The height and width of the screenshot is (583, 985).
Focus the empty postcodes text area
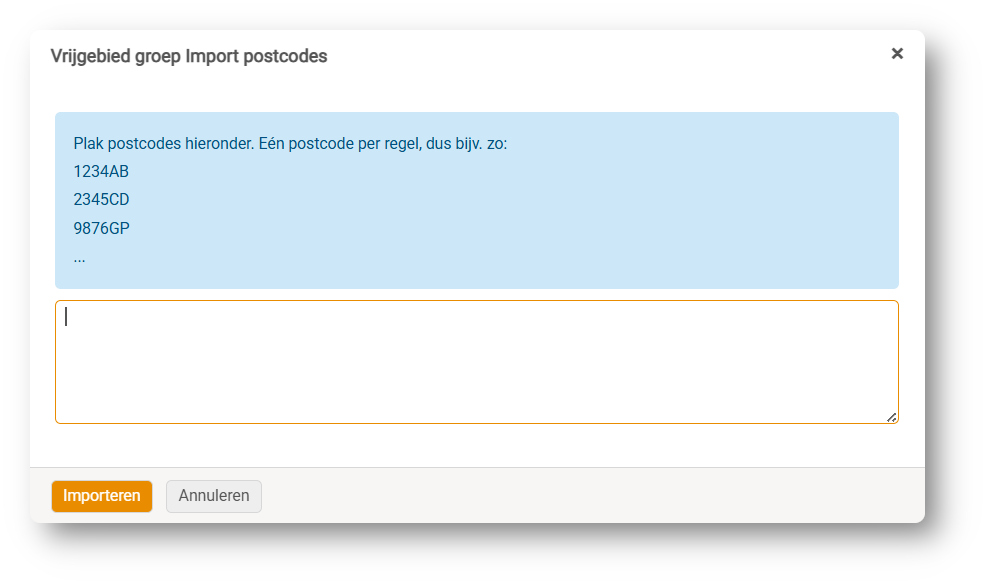click(x=476, y=362)
